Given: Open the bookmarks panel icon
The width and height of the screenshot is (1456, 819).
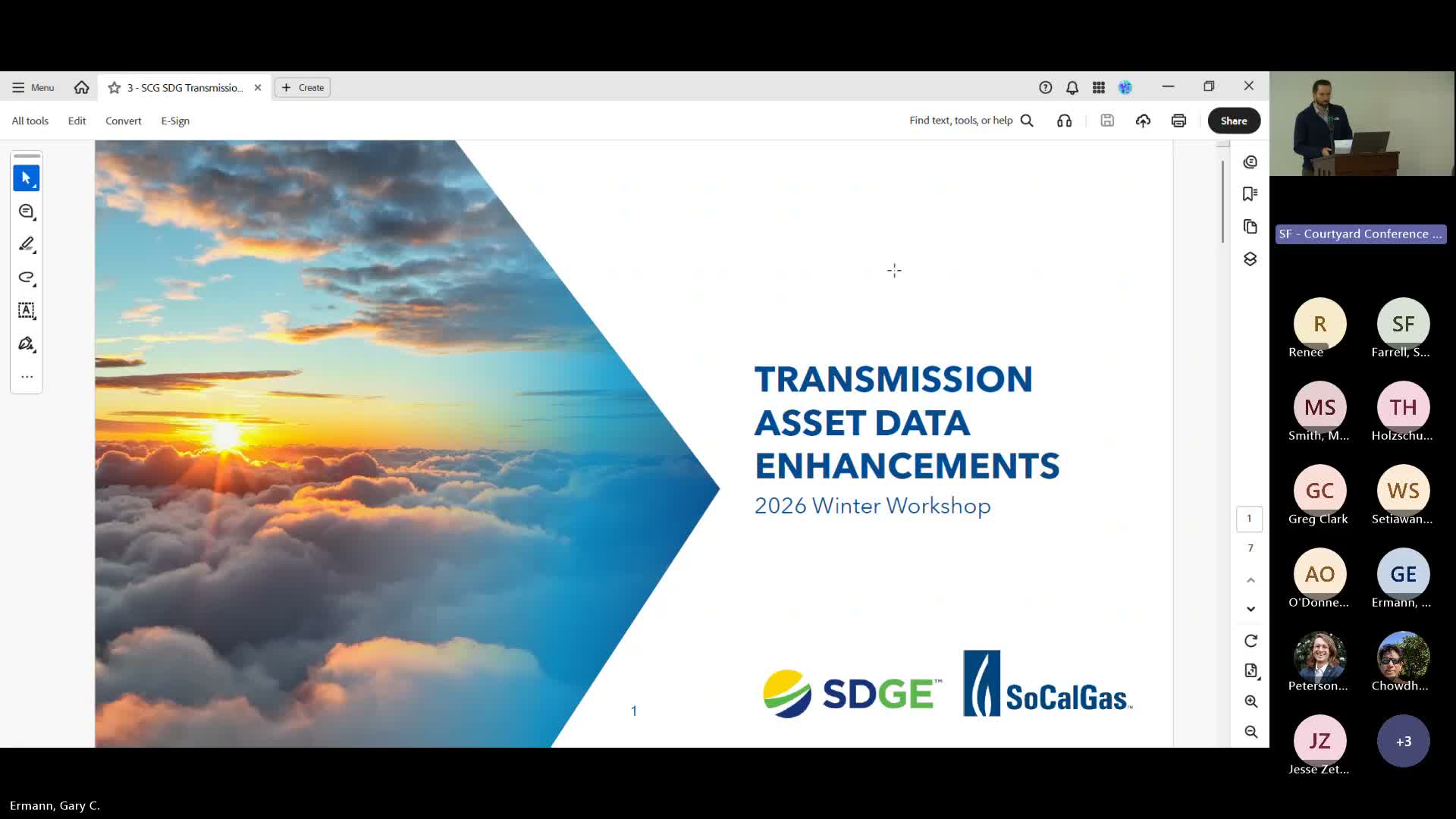Looking at the screenshot, I should (x=1250, y=194).
